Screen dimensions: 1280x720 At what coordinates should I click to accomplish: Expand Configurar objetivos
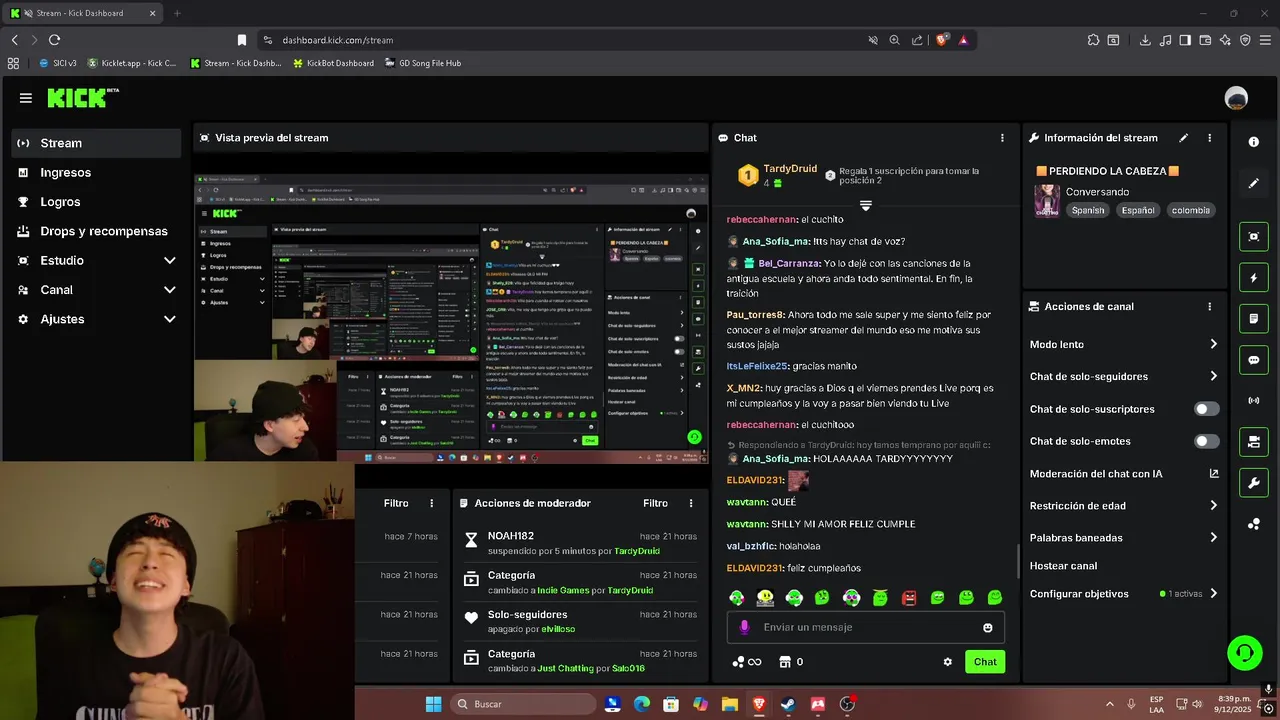[1124, 594]
